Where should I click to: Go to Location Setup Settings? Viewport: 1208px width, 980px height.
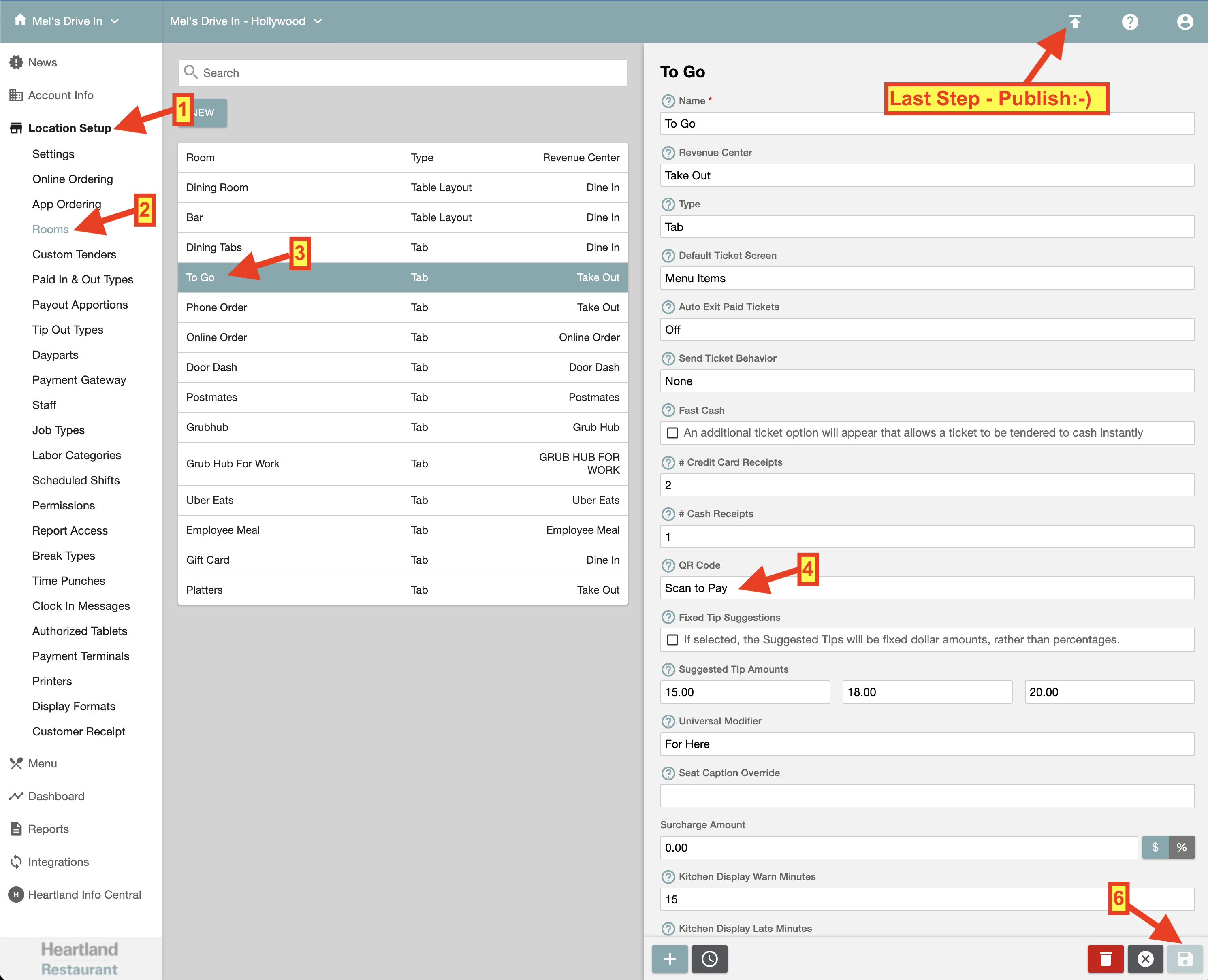[x=53, y=154]
